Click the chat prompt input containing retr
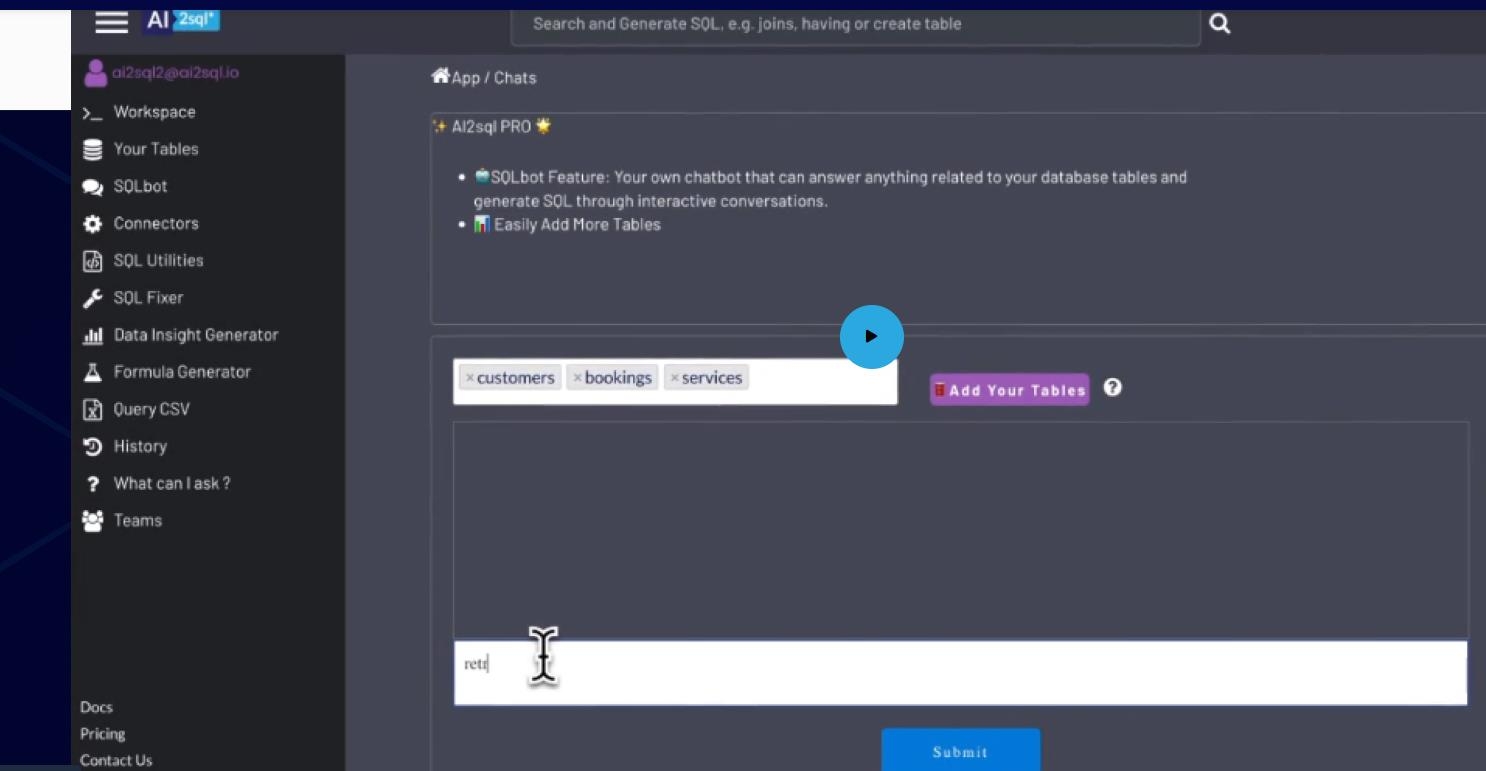This screenshot has width=1486, height=771. click(960, 673)
